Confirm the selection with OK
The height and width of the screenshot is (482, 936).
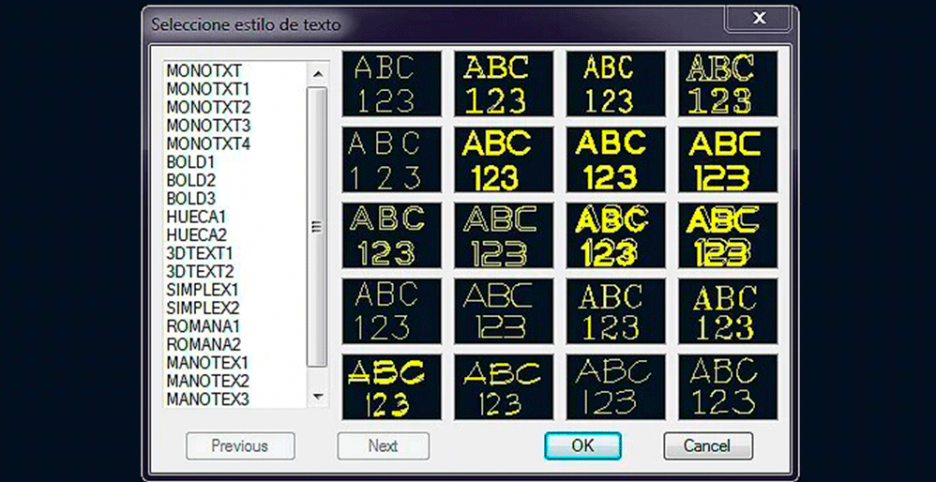coord(582,446)
